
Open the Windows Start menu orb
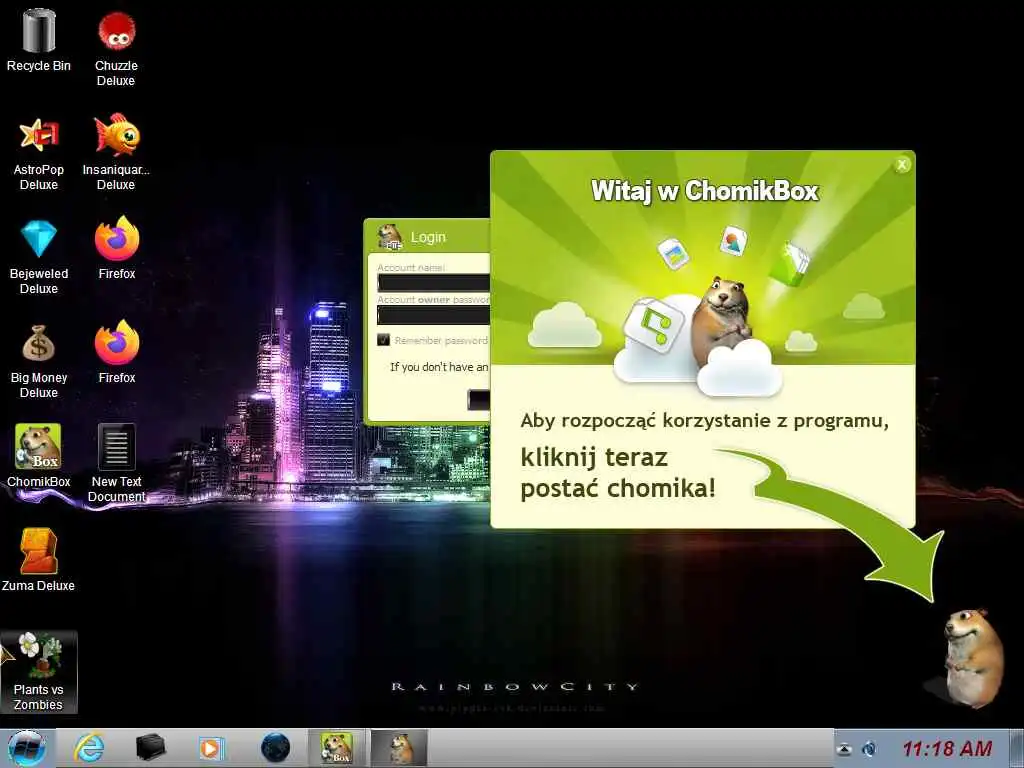(x=27, y=748)
